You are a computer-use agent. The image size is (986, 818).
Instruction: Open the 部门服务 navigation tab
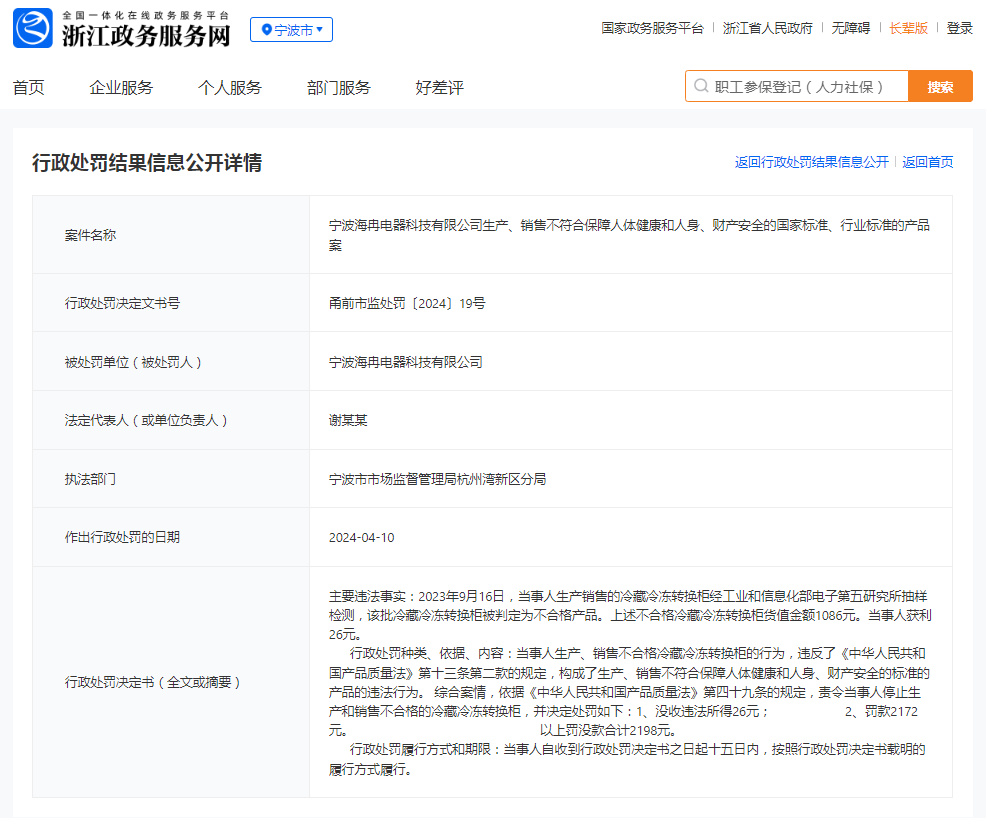tap(339, 87)
